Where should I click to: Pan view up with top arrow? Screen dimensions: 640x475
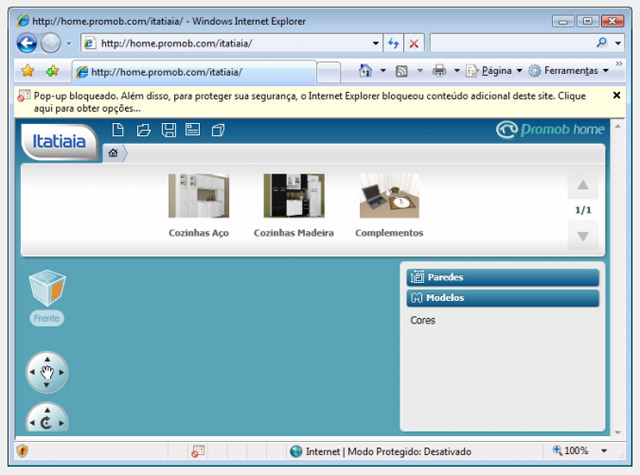click(47, 359)
